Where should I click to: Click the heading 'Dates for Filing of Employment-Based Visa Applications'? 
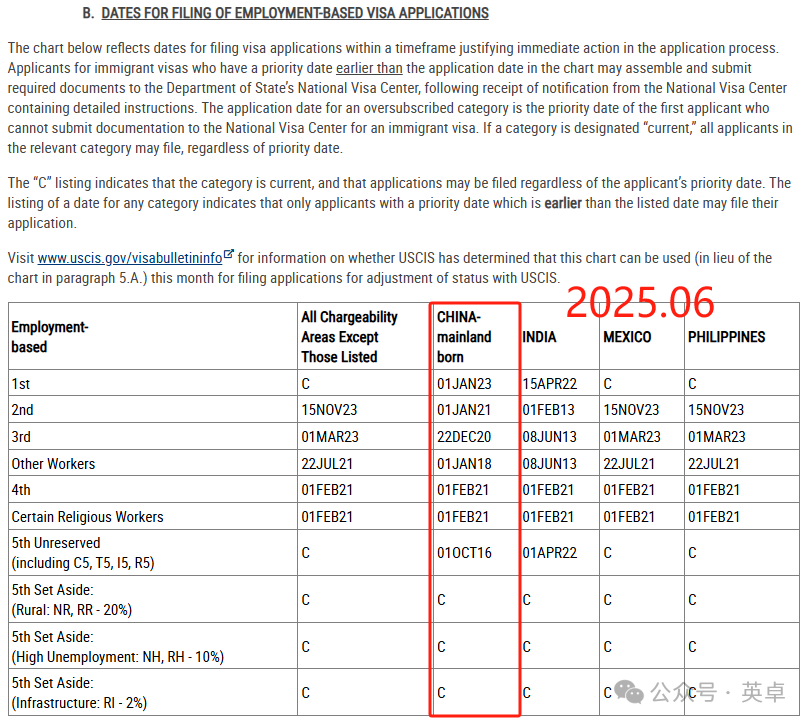coord(295,13)
